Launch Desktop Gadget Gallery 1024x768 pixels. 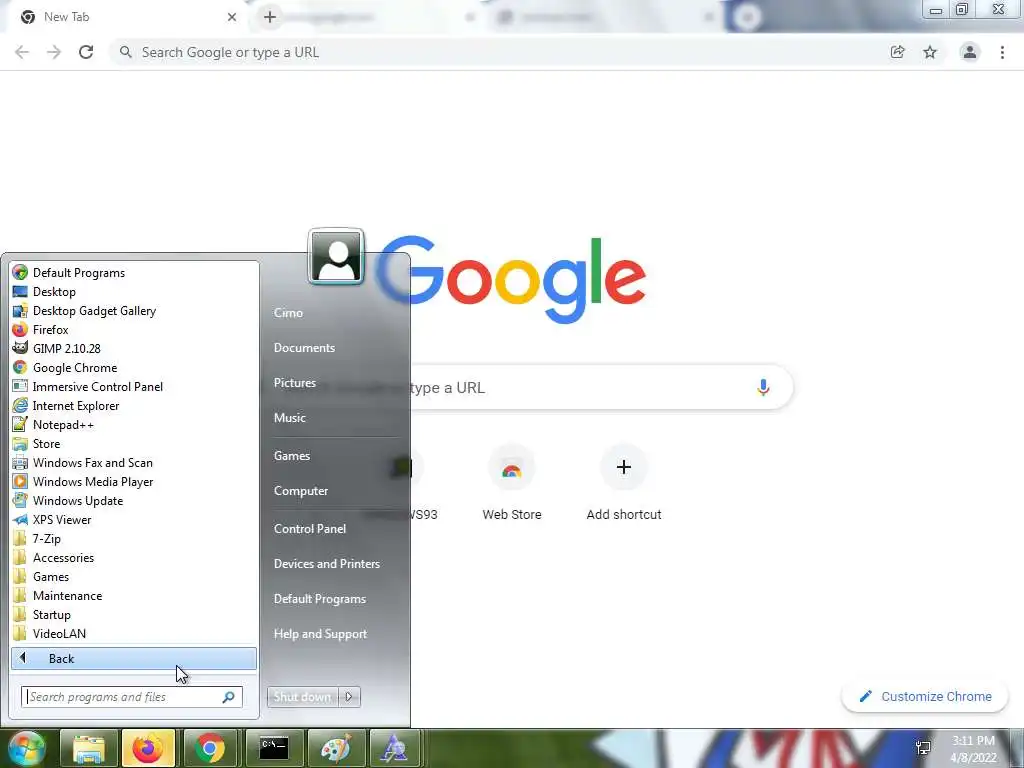(134, 310)
